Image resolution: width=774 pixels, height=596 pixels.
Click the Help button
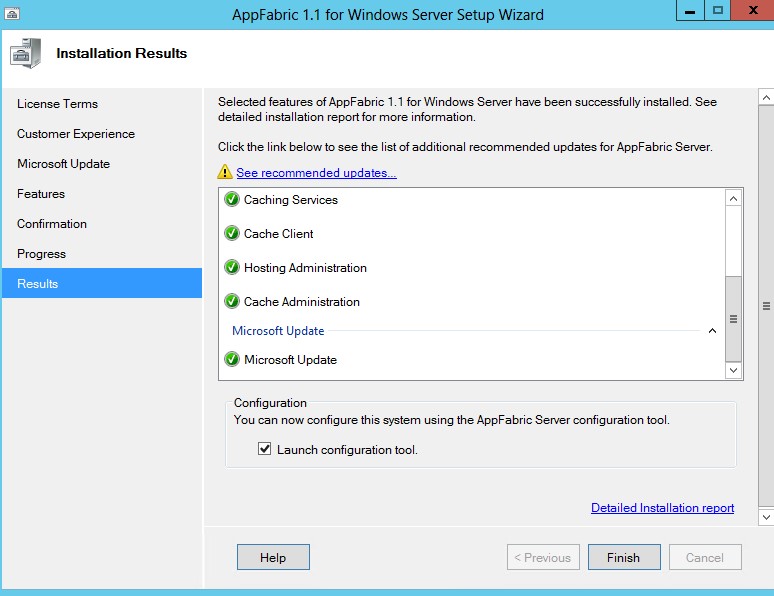pyautogui.click(x=273, y=557)
